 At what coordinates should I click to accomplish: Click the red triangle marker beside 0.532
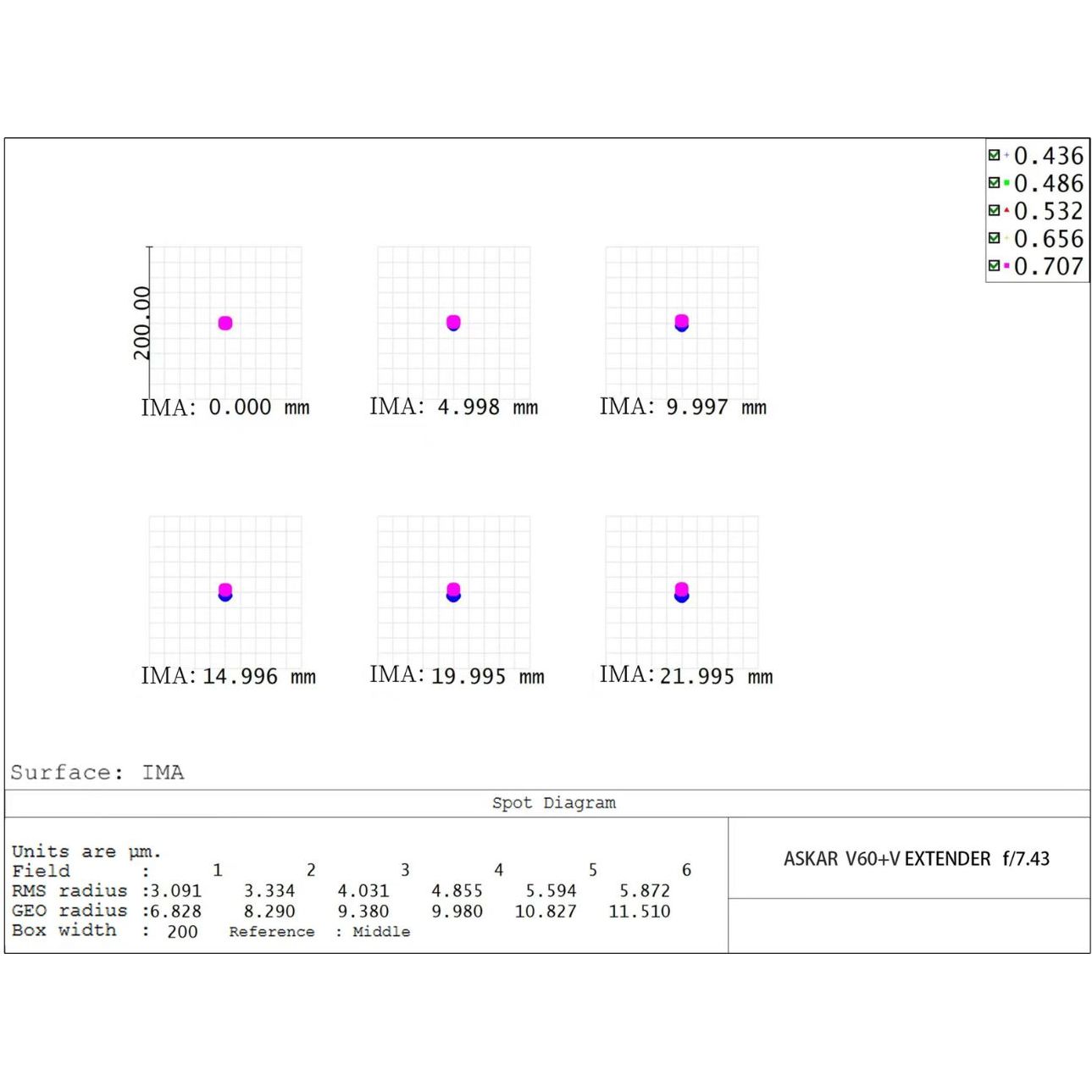point(1006,211)
